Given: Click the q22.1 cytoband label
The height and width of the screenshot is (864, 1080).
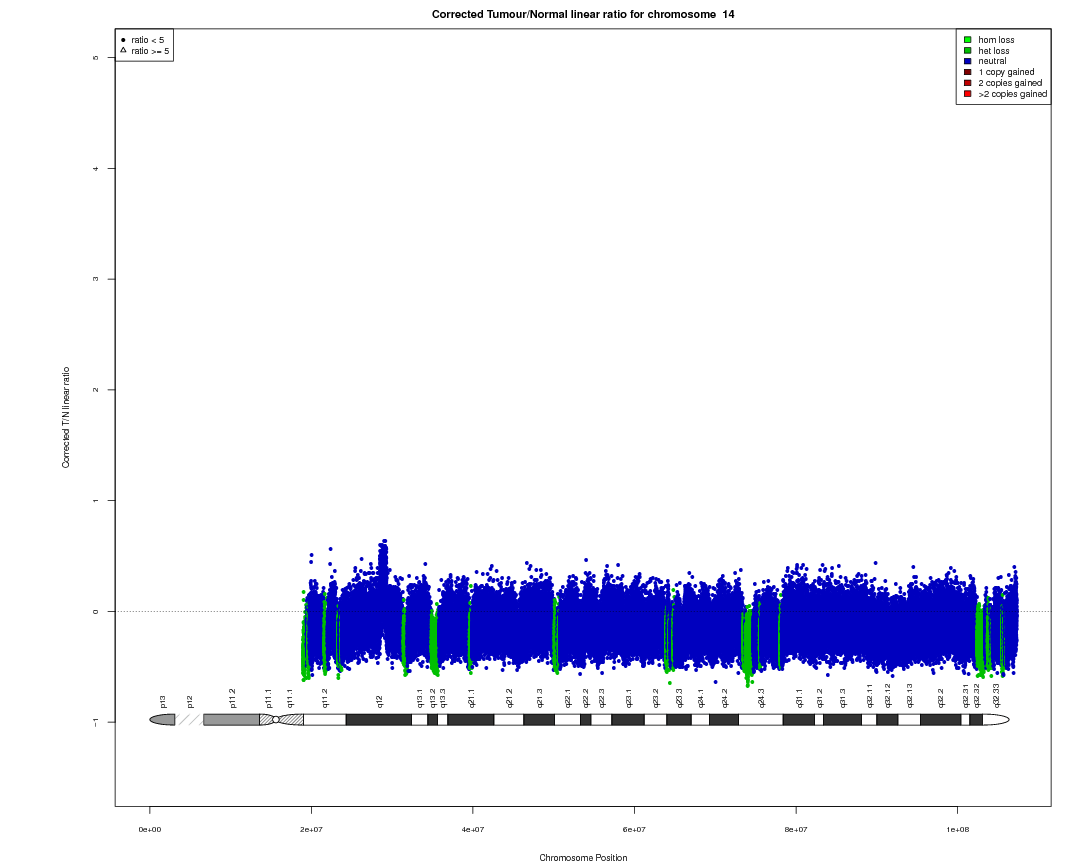Looking at the screenshot, I should [568, 699].
